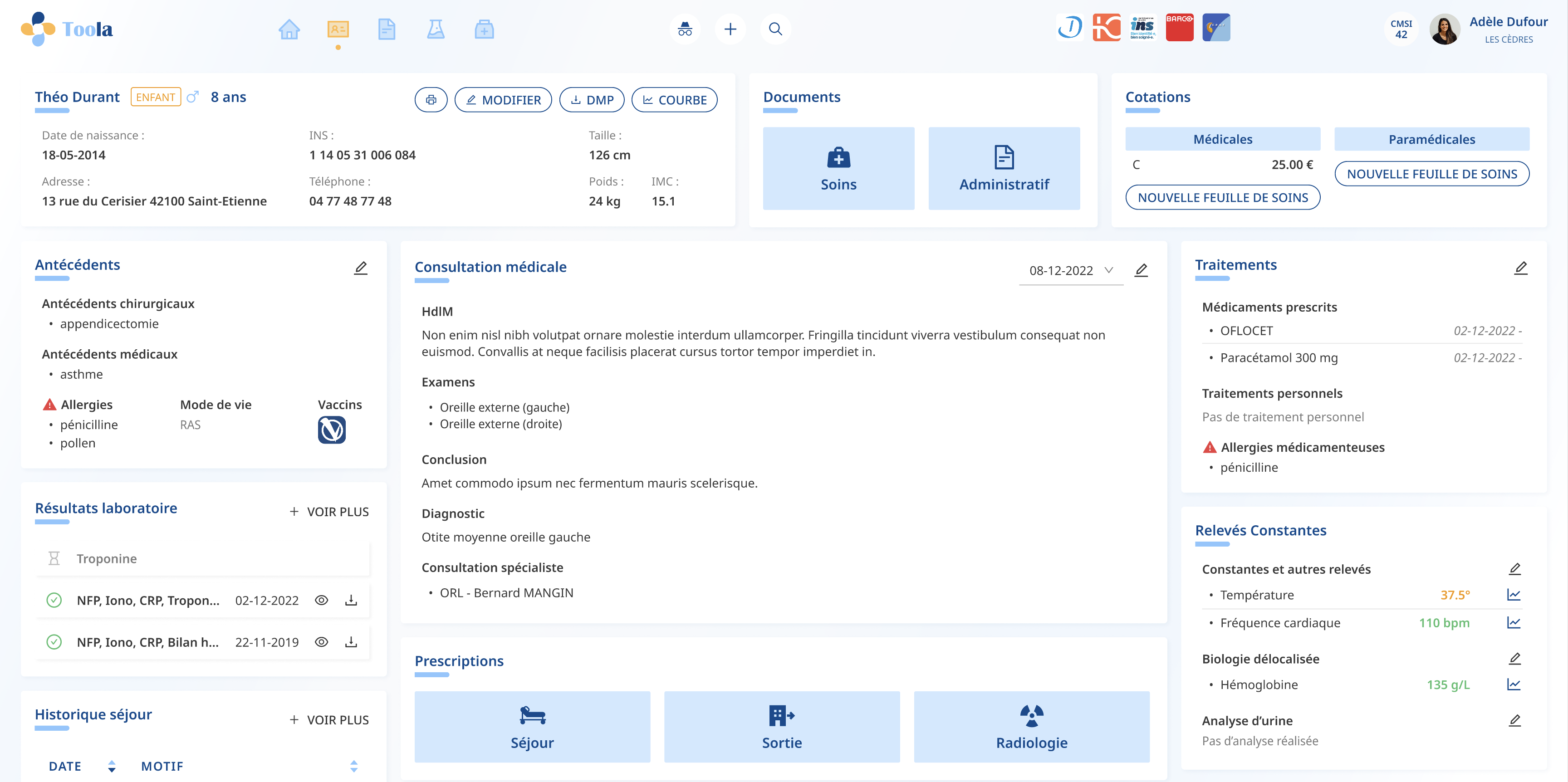Click the MODIFIER button

503,100
